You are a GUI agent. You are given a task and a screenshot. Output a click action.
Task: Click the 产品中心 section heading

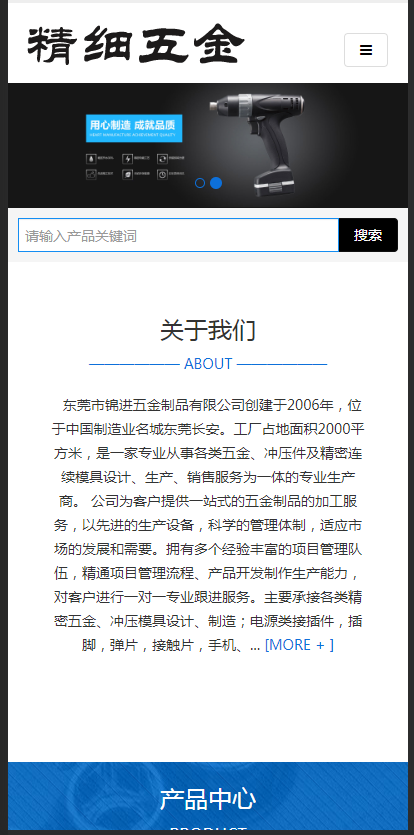tap(208, 799)
